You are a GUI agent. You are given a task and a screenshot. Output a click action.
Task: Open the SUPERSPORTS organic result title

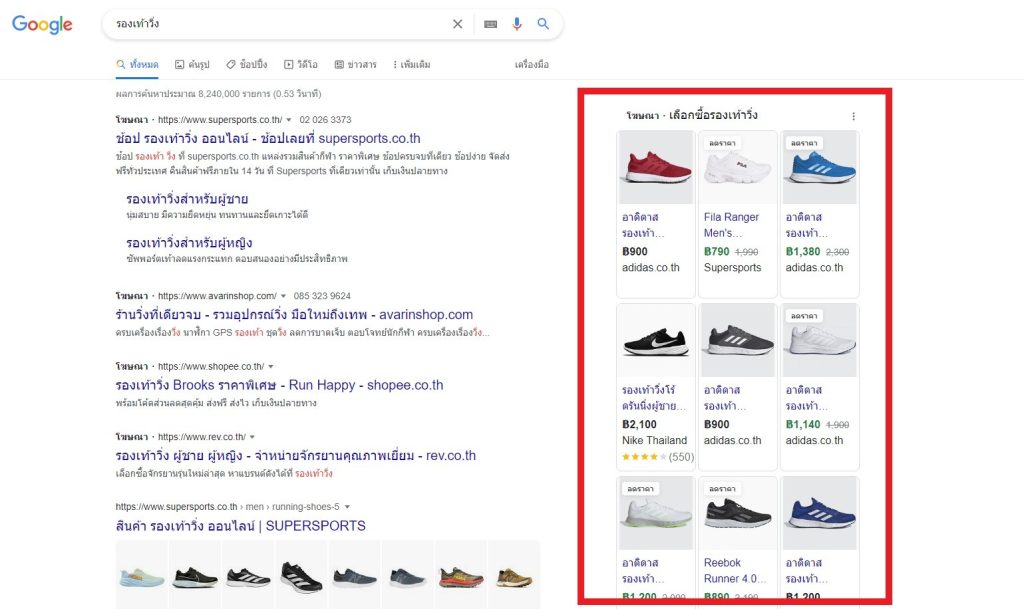click(240, 526)
